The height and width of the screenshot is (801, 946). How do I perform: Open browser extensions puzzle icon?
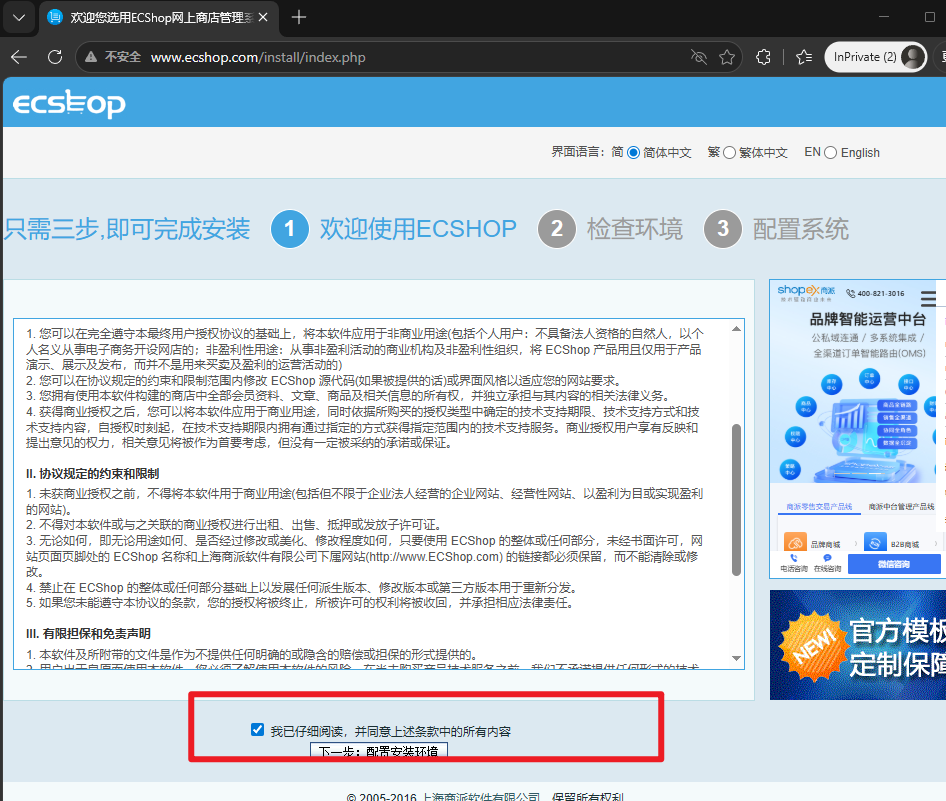(763, 57)
